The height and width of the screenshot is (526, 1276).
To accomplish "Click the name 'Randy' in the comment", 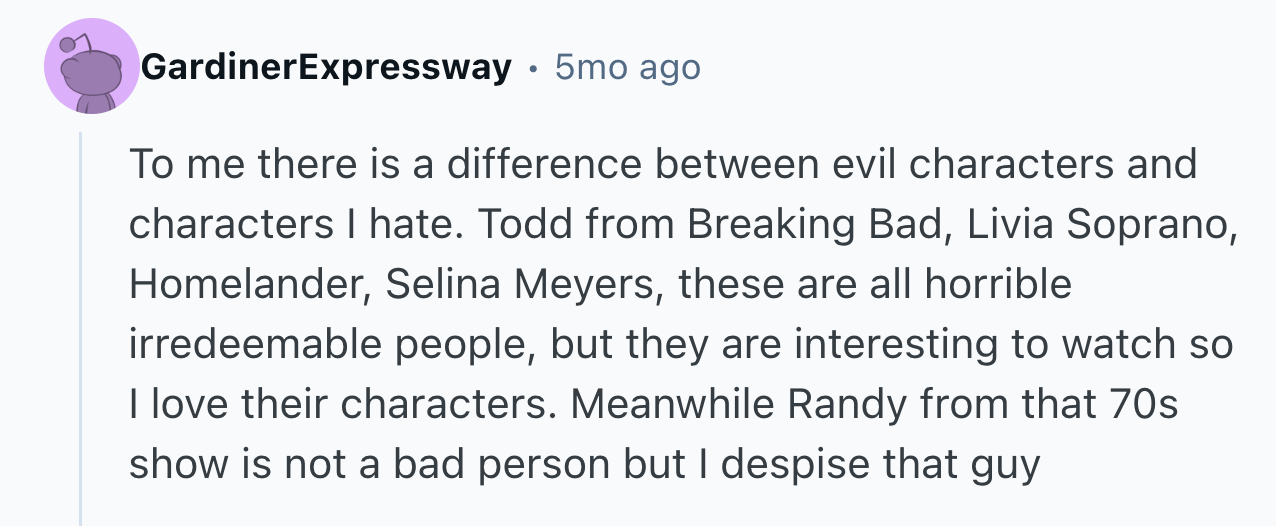I will coord(847,405).
